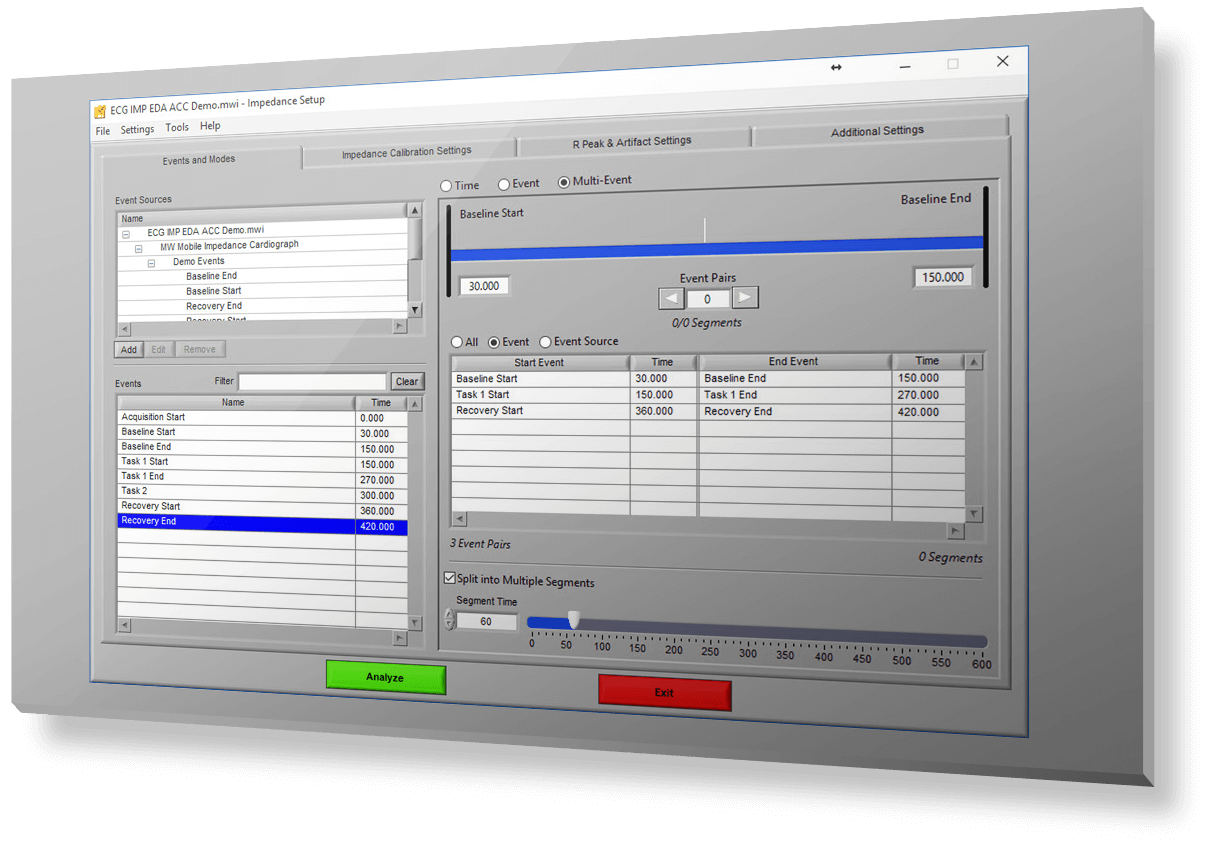Open the Settings menu

[137, 129]
